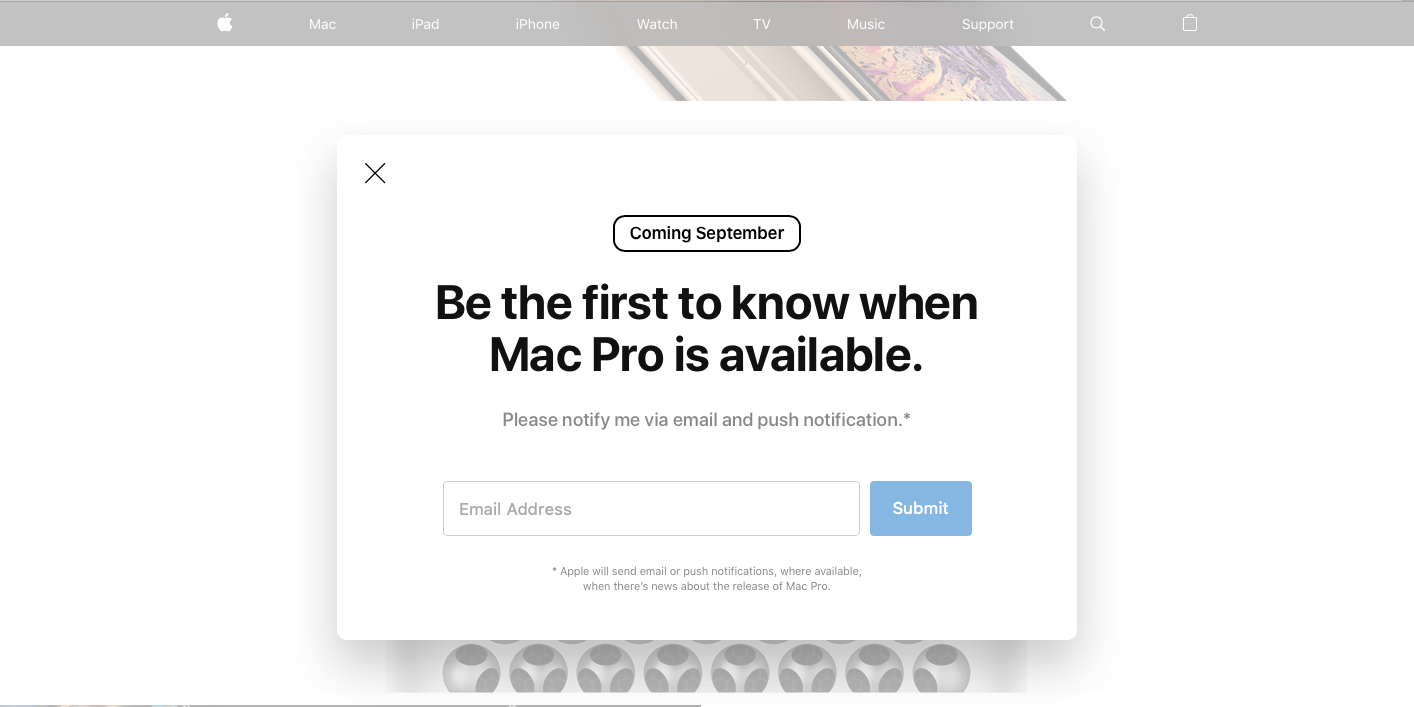Select iPad in the navigation bar
Screen dimensions: 1414x707
pos(425,24)
